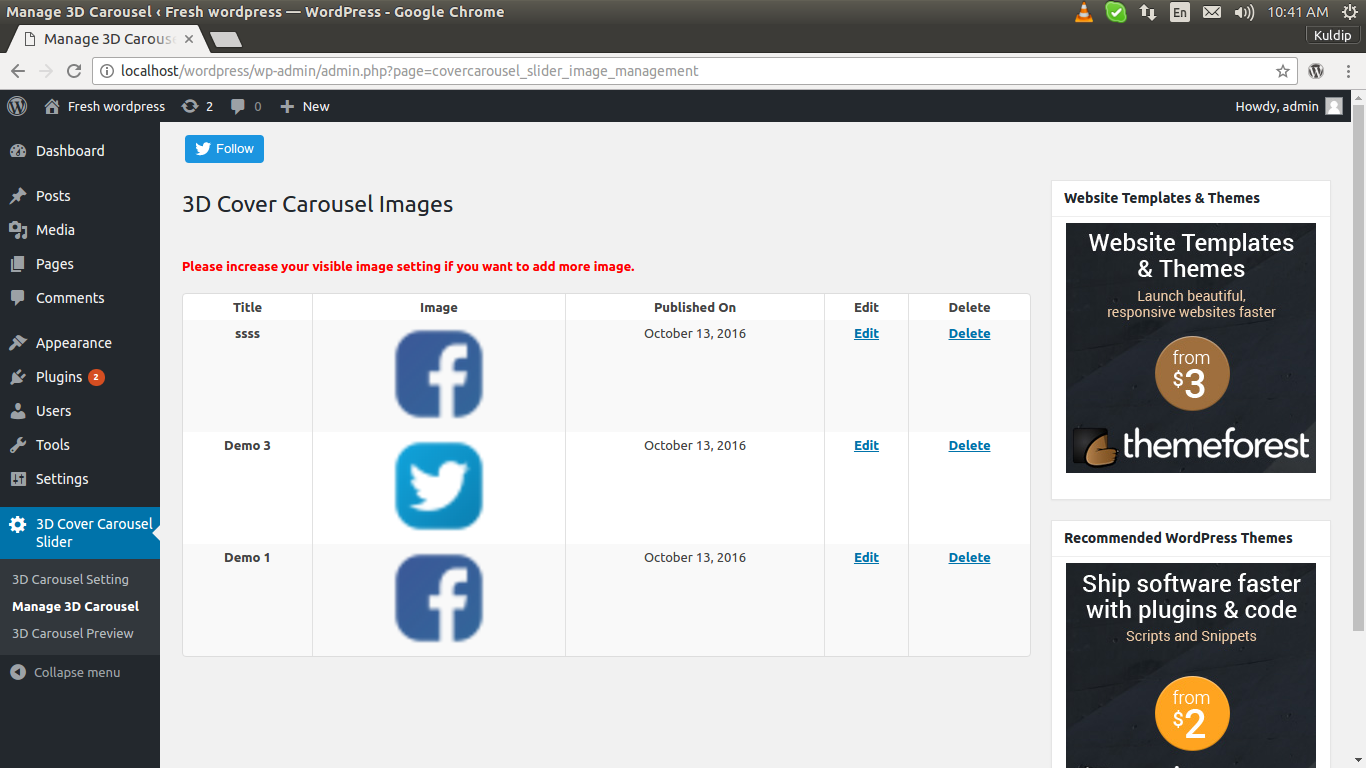Close the Manage 3D Carousel tab
The image size is (1366, 768).
tap(189, 39)
